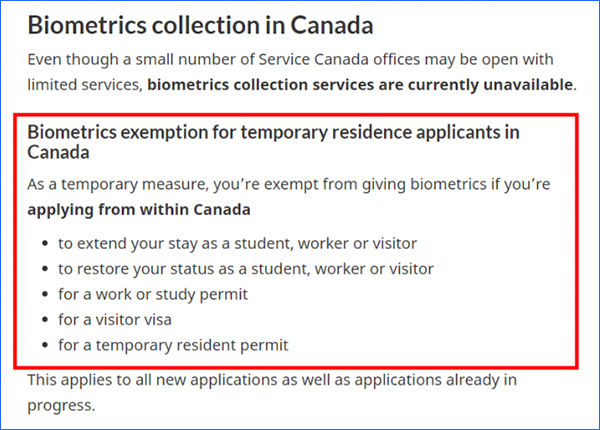600x430 pixels.
Task: Click the bullet dot before temporary resident permit
Action: click(45, 345)
